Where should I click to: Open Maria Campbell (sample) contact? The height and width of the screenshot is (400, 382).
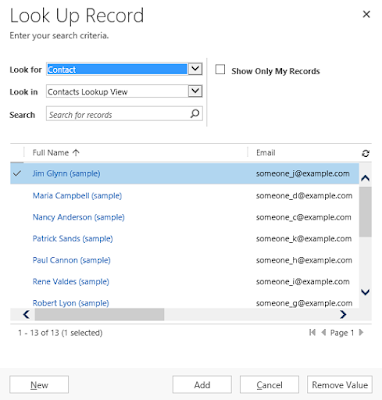coord(77,196)
